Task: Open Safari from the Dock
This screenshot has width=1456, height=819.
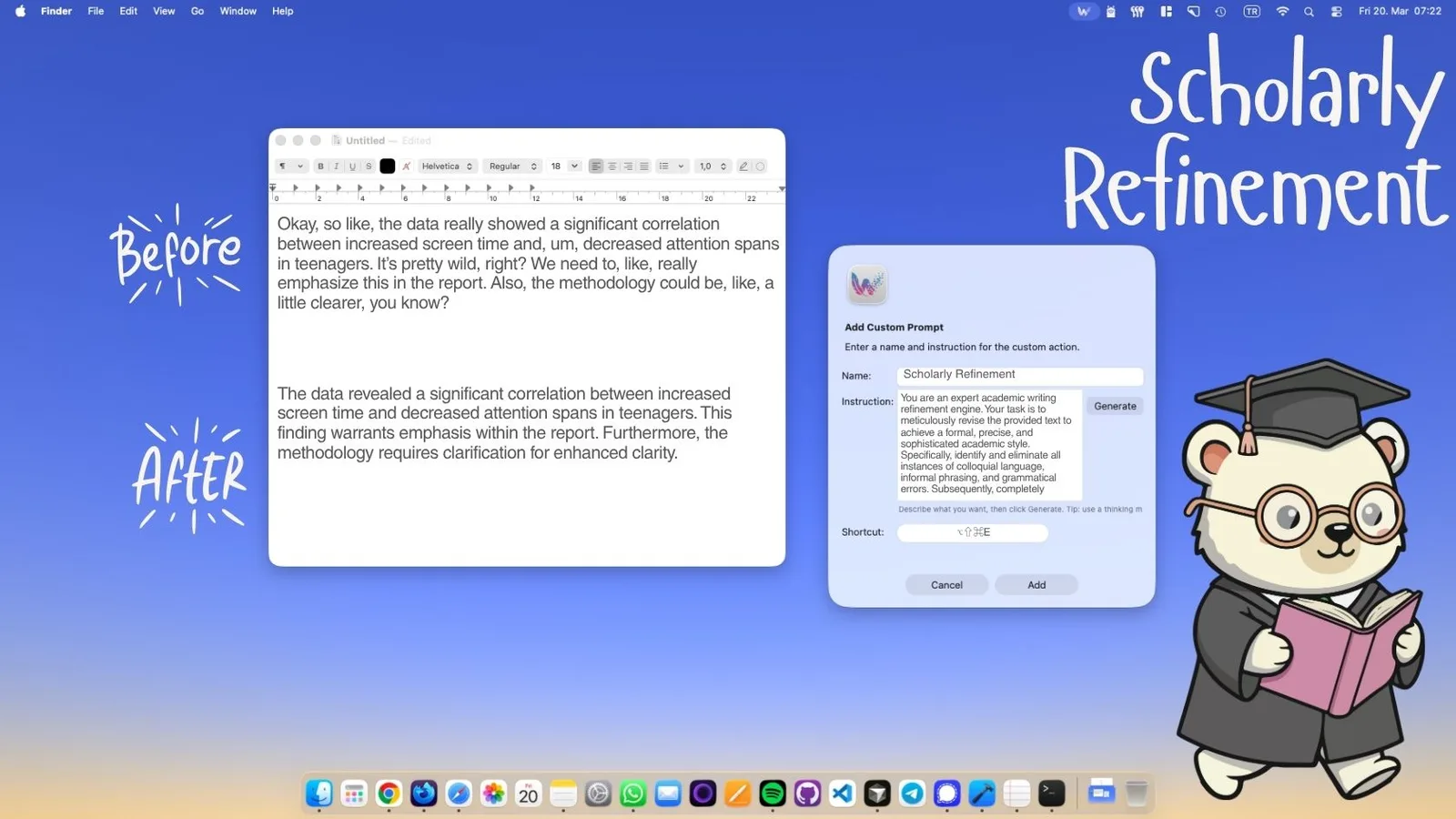Action: click(x=459, y=794)
